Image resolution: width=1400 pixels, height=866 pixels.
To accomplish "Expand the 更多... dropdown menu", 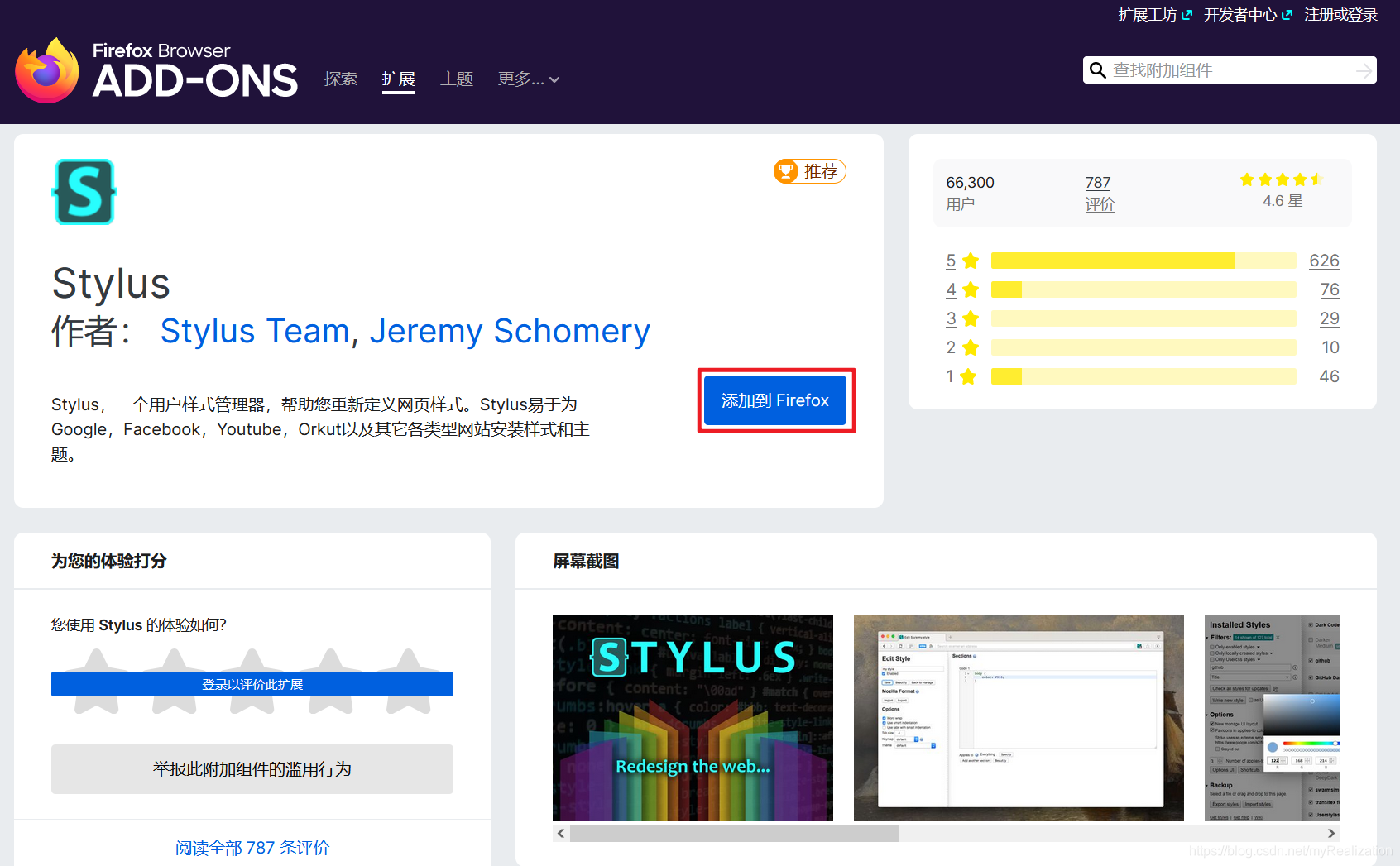I will (529, 79).
